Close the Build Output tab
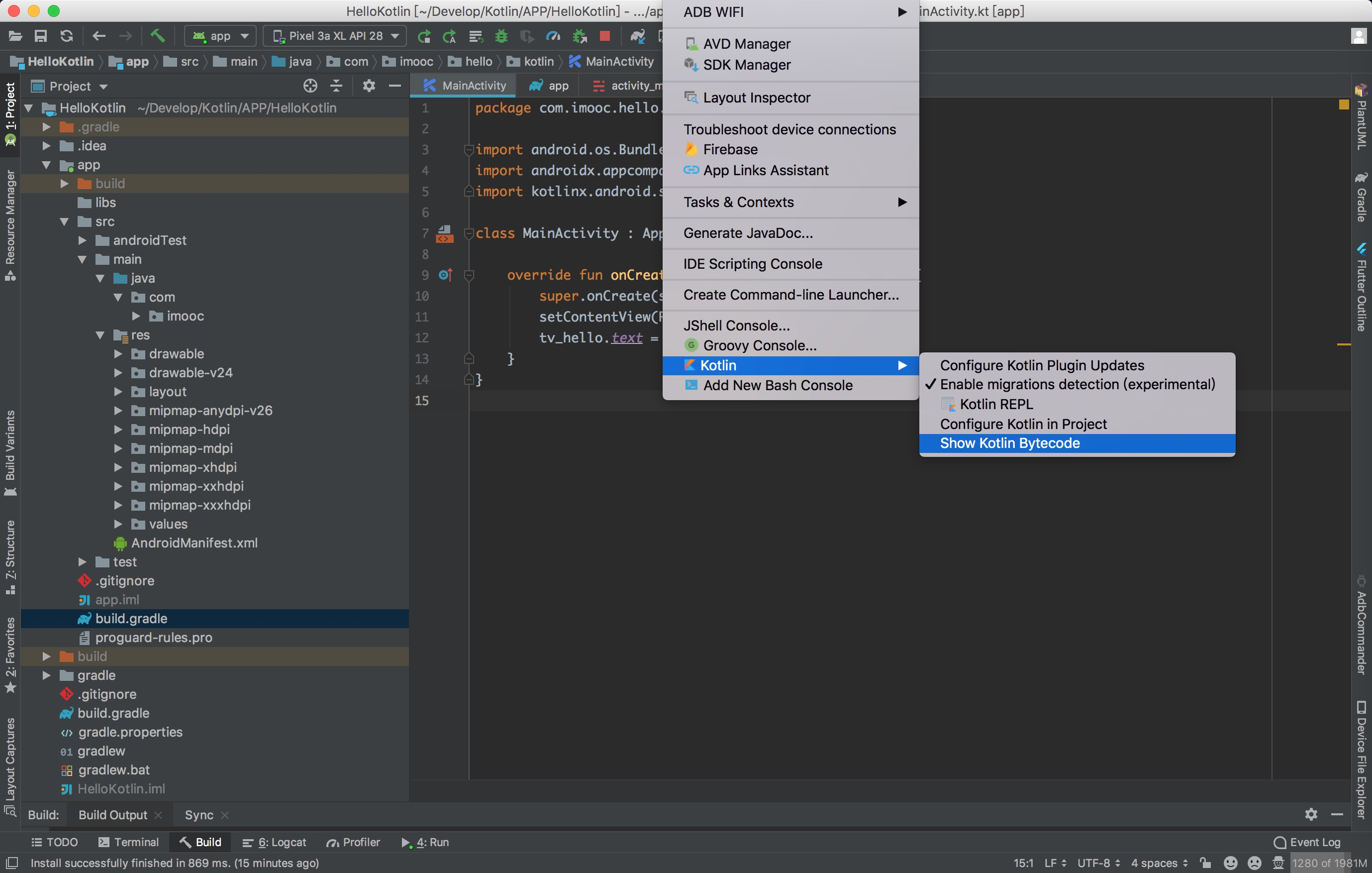Screen dimensions: 1372x873 (158, 815)
